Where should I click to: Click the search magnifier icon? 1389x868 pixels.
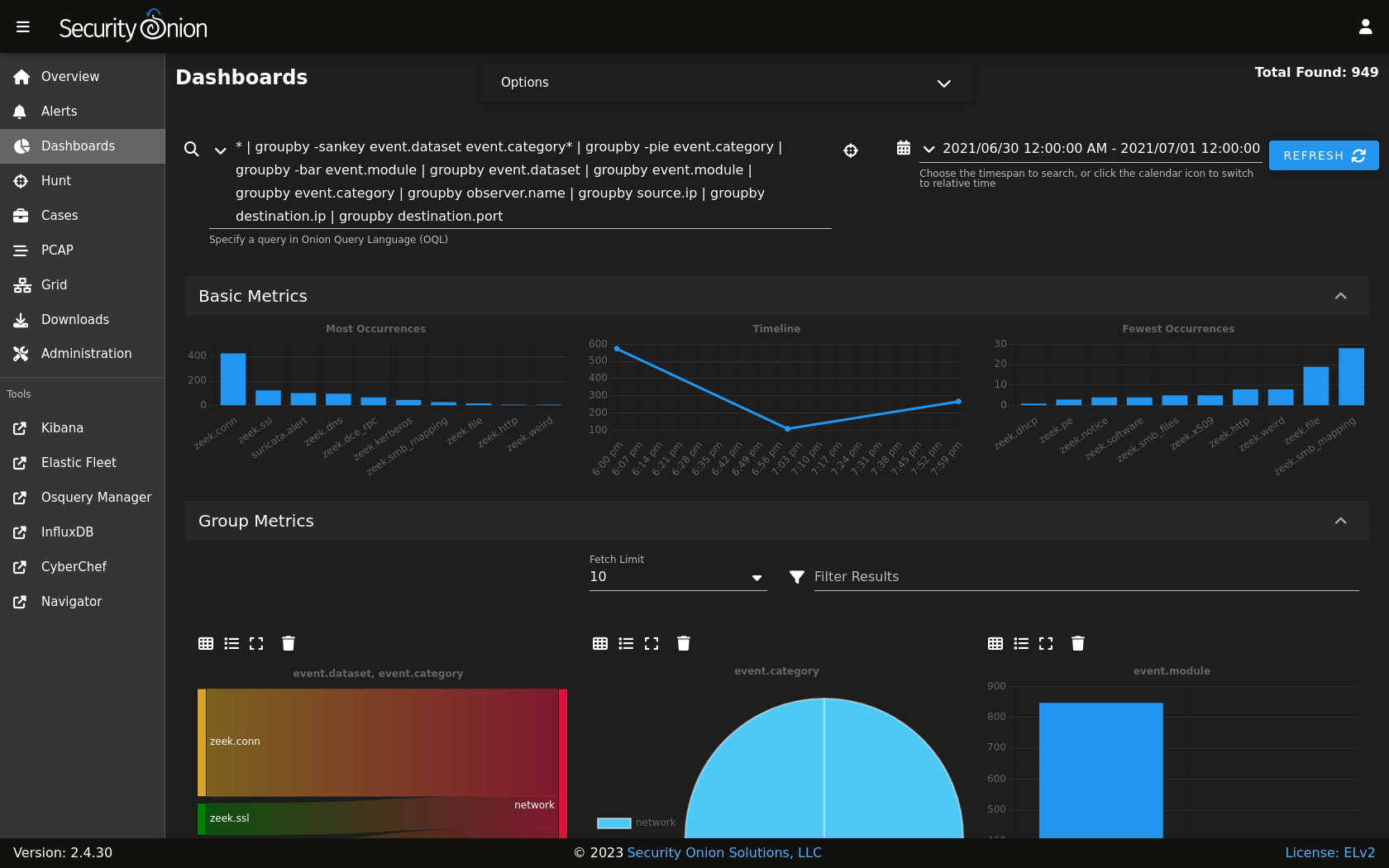pyautogui.click(x=191, y=150)
